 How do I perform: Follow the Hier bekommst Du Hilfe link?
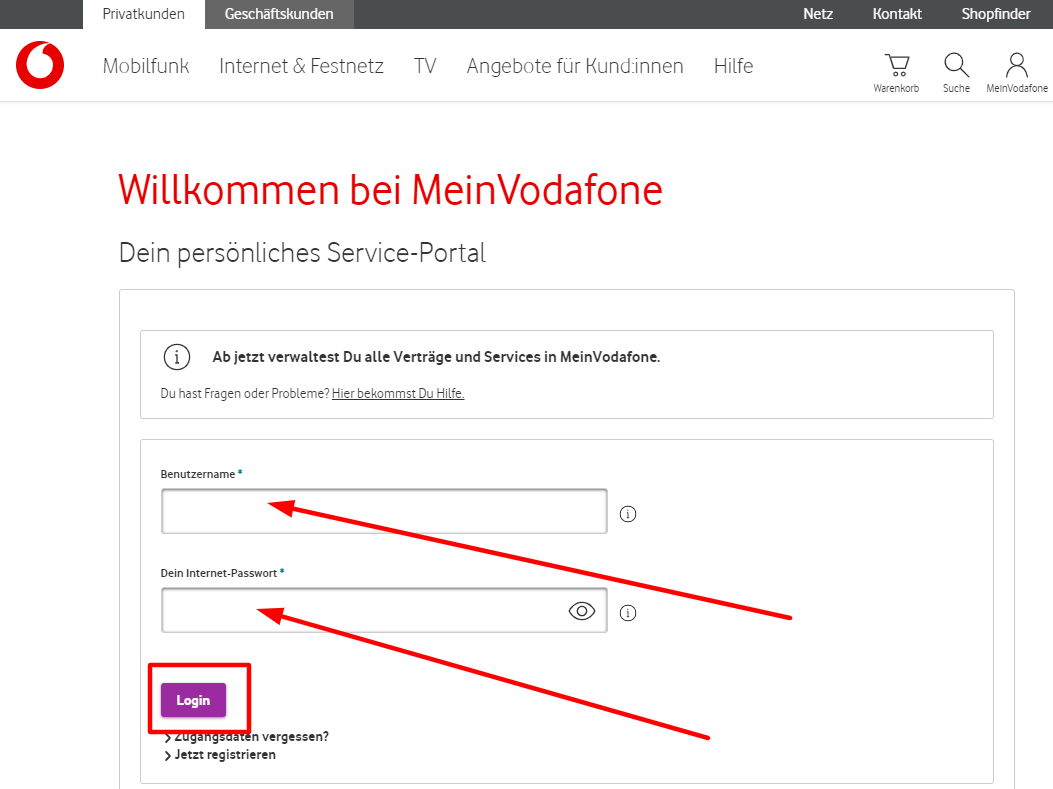pyautogui.click(x=398, y=393)
